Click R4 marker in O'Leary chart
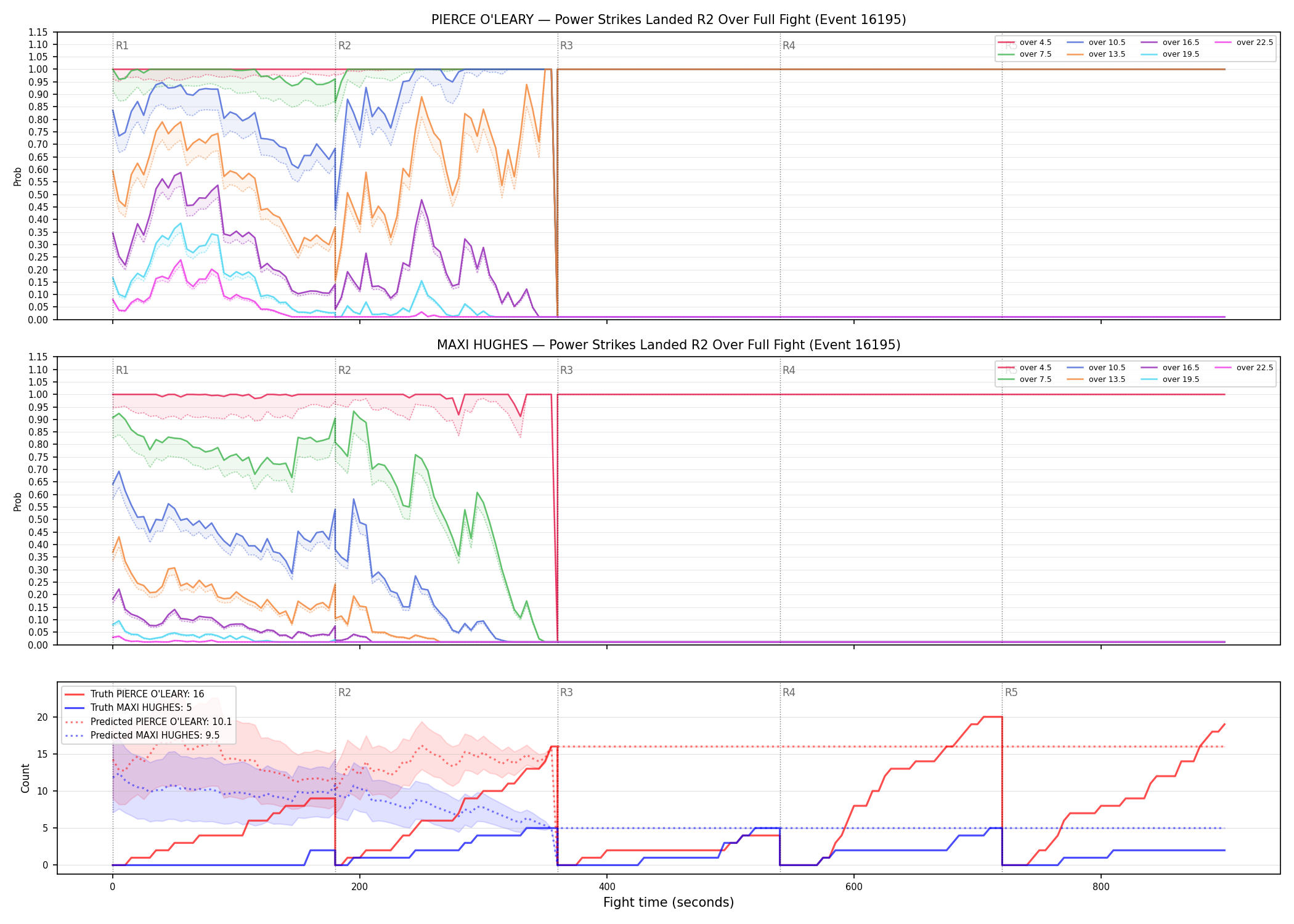1294x924 pixels. (789, 46)
